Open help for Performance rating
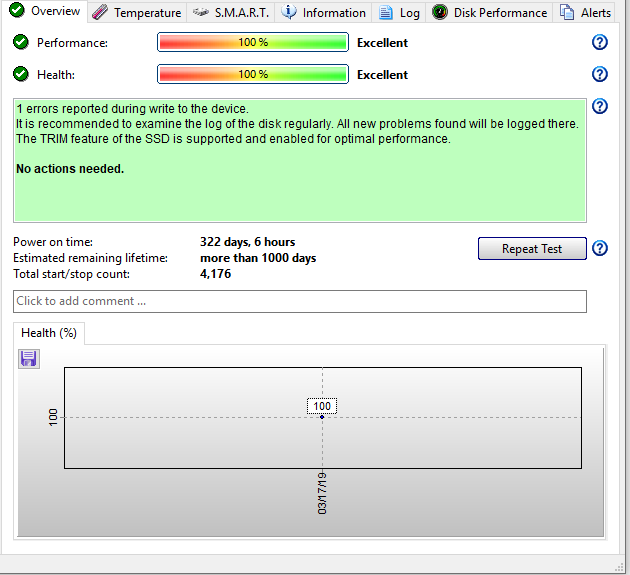This screenshot has height=575, width=630. (x=599, y=42)
